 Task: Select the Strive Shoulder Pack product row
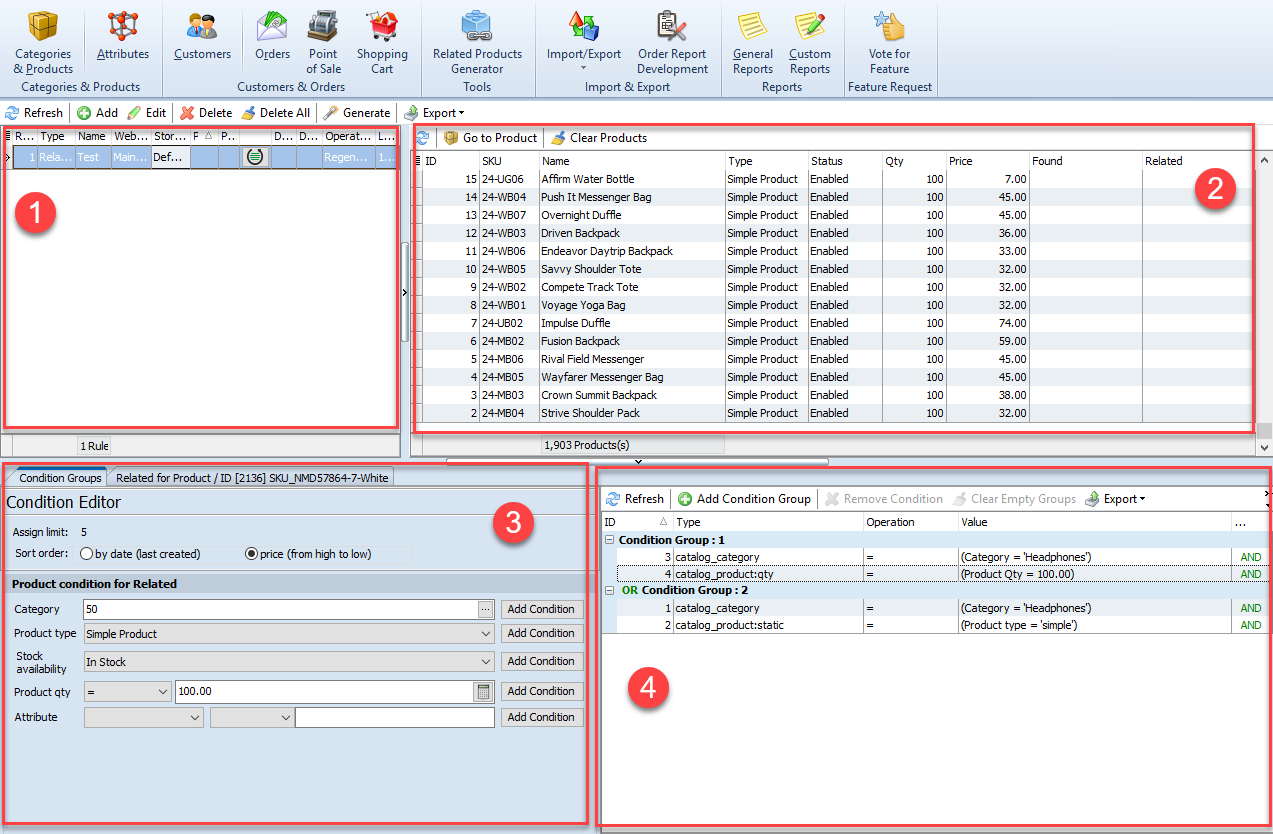[834, 413]
